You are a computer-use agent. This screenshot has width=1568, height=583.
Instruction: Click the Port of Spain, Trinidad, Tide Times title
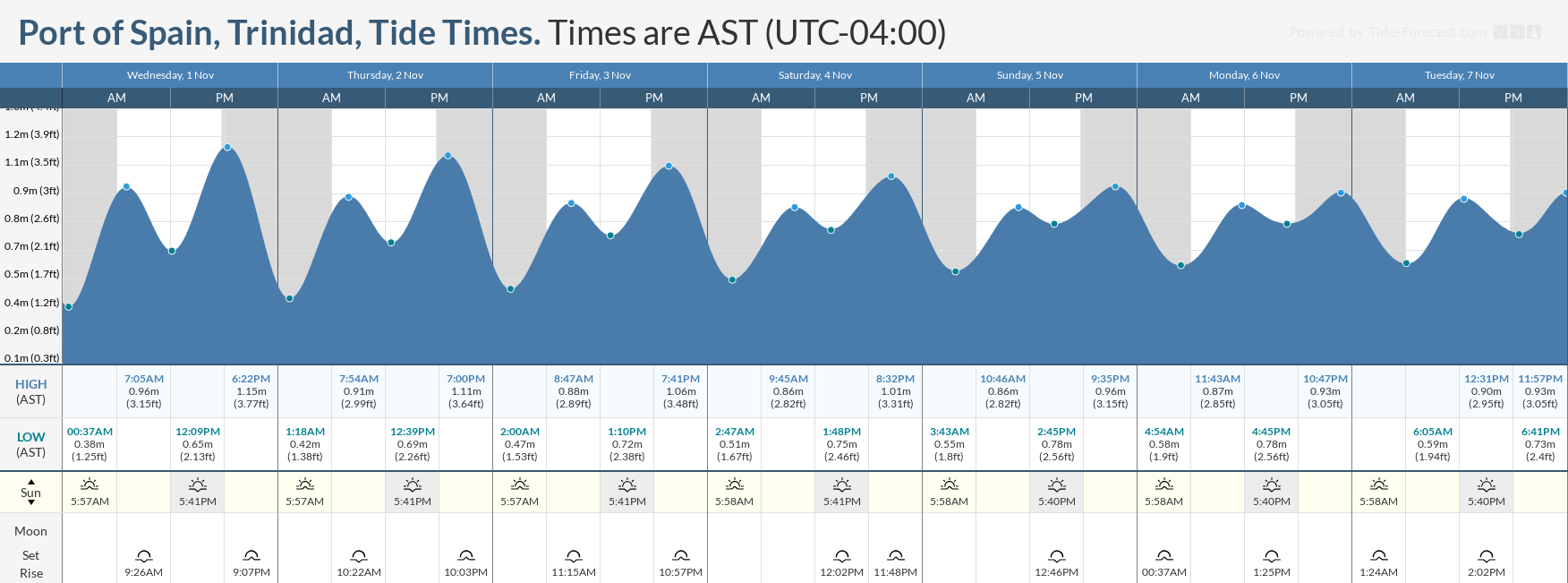coord(279,33)
